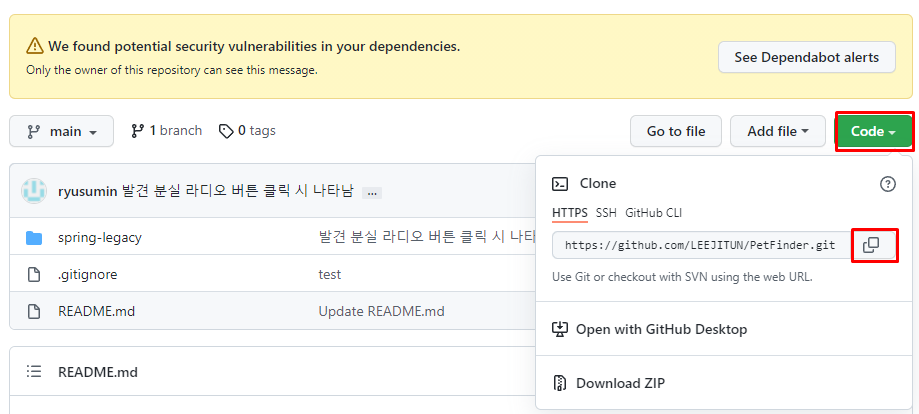919x414 pixels.
Task: Open the 1 branch link
Action: coord(166,131)
